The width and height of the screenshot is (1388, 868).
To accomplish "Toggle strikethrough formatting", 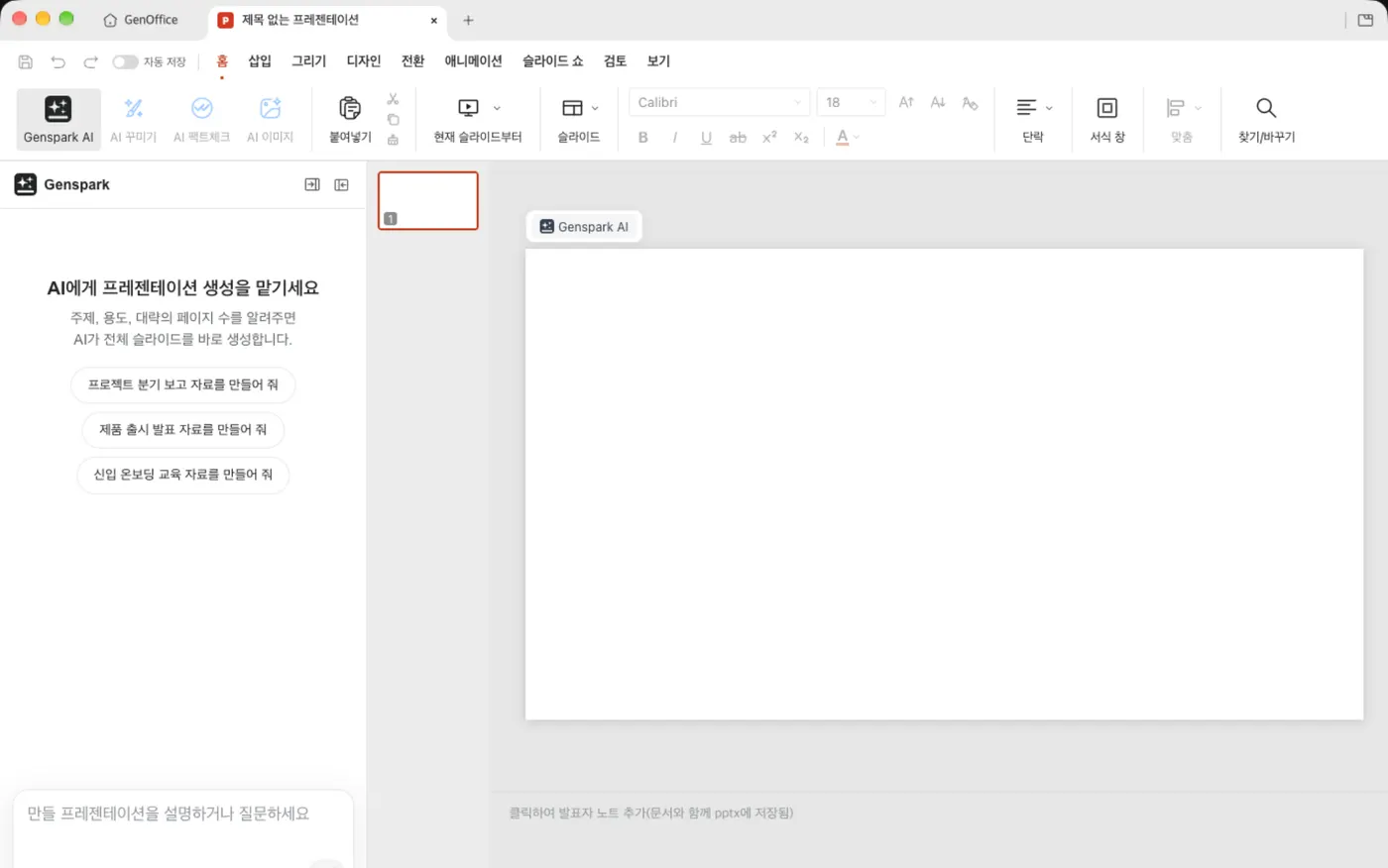I will click(738, 138).
